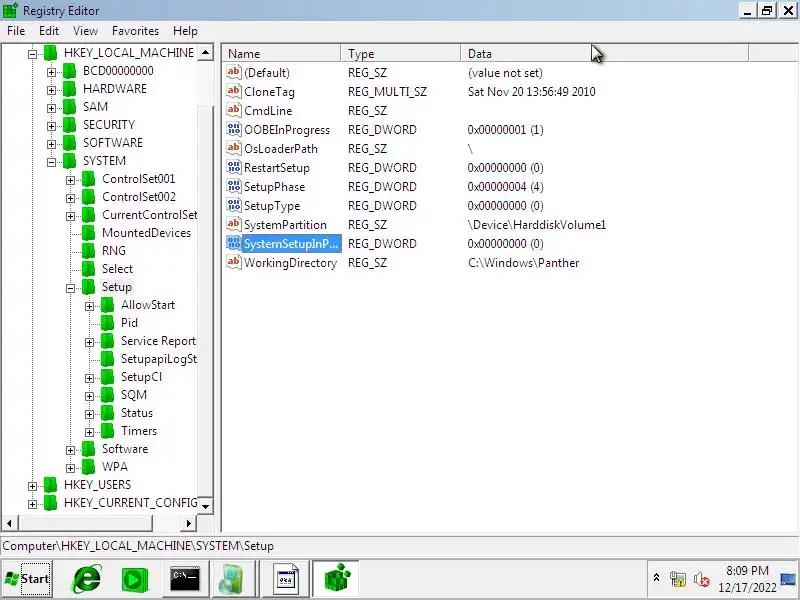The image size is (800, 600).
Task: Click the taskbar icon right of Command Prompt
Action: [x=233, y=579]
